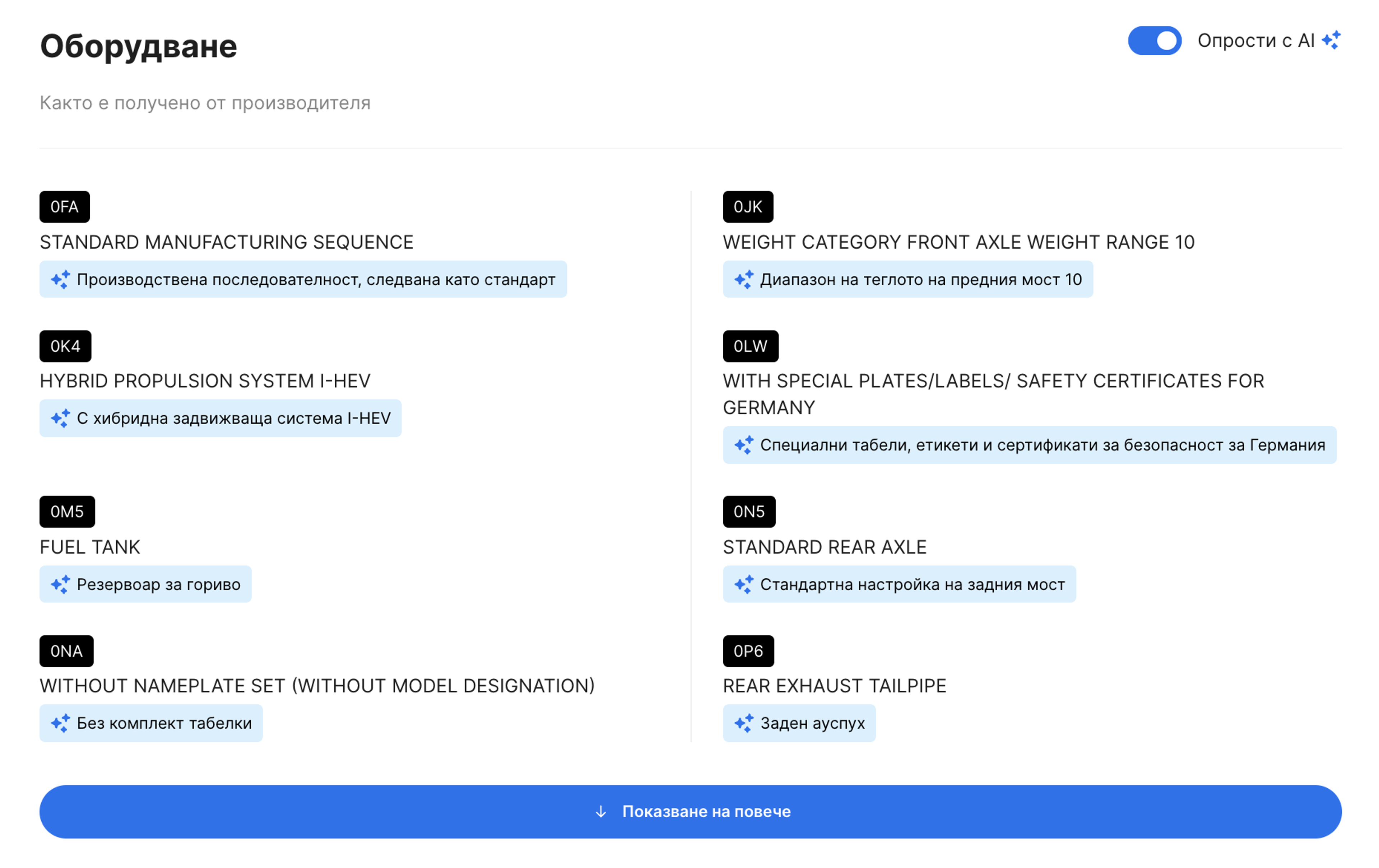The image size is (1379, 868).
Task: Click AI sparkle icon before 'Без комплект табелки'
Action: pyautogui.click(x=60, y=723)
